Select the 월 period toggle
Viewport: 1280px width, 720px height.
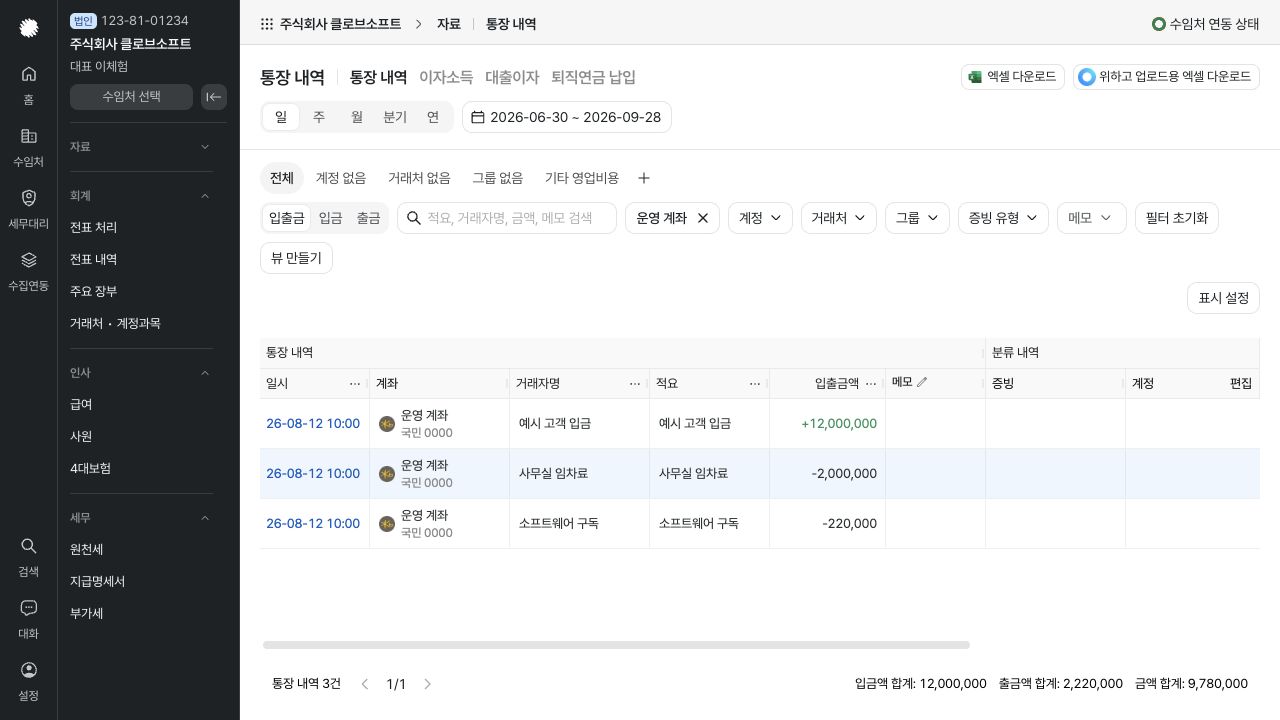pos(357,117)
